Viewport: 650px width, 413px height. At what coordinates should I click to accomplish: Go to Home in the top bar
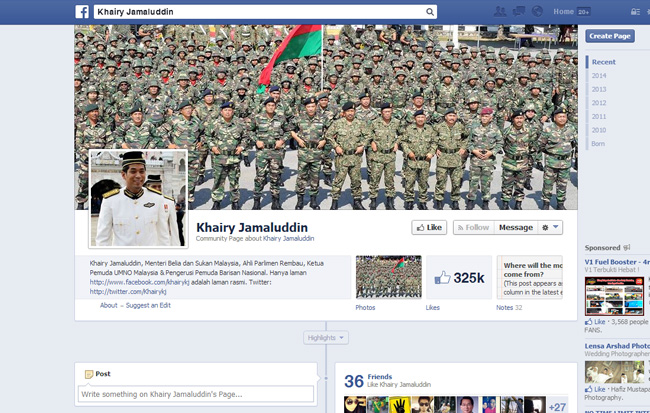click(563, 12)
